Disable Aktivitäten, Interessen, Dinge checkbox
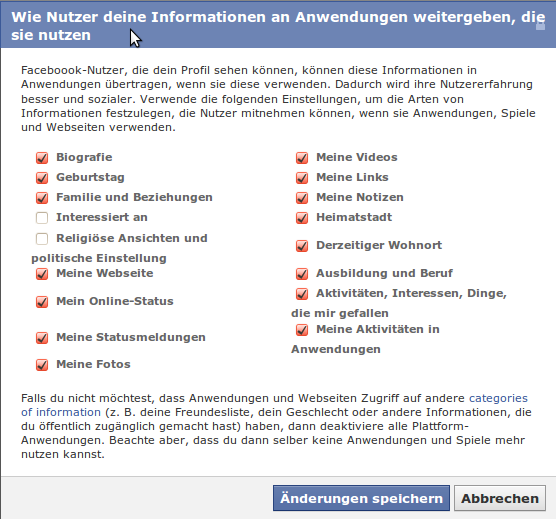Viewport: 556px width, 519px height. (x=302, y=294)
